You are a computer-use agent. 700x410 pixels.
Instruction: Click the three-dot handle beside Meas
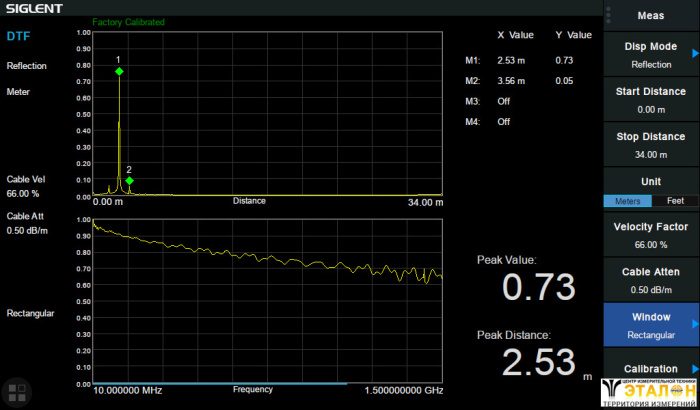(608, 15)
